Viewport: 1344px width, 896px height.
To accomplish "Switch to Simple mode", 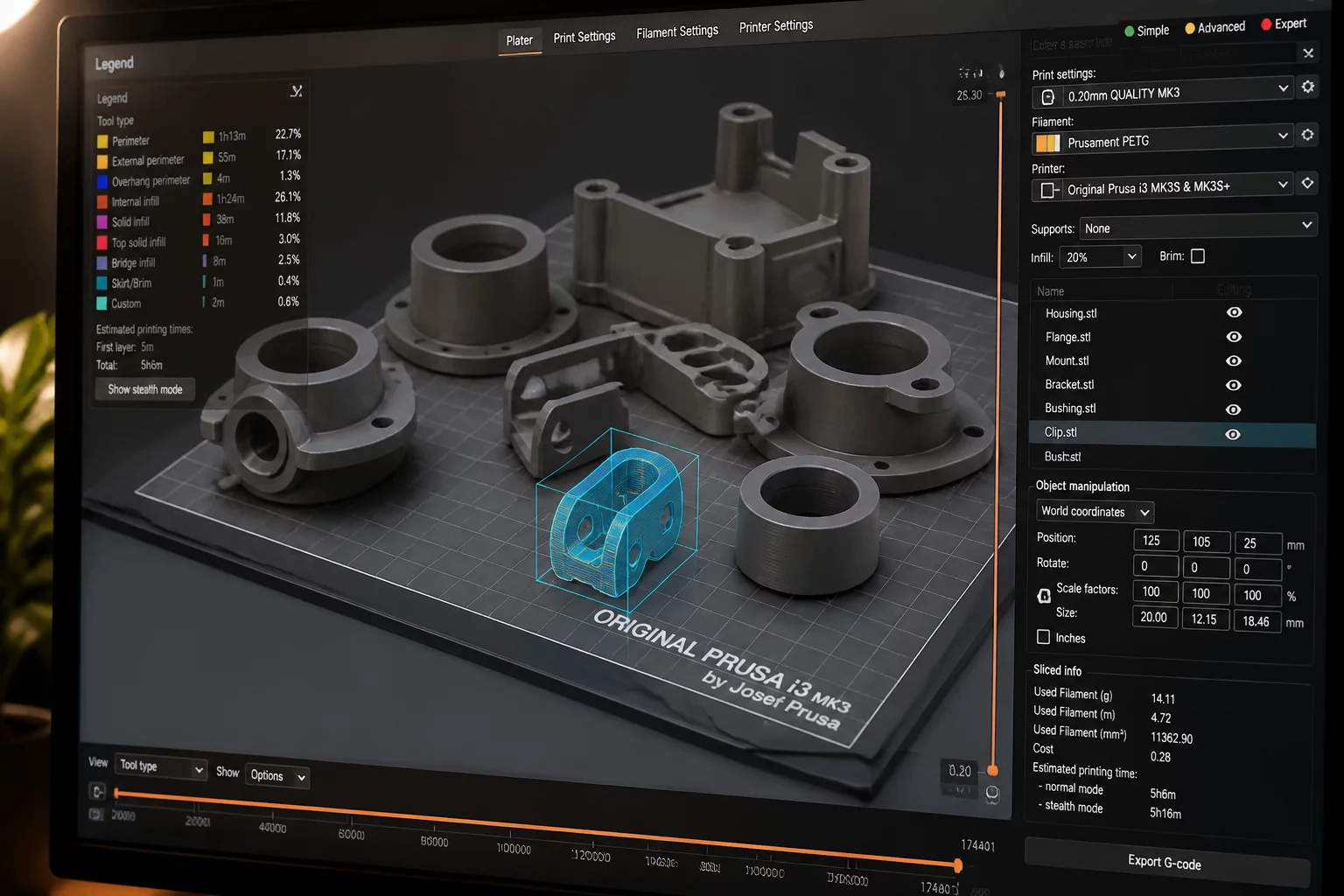I will pyautogui.click(x=1146, y=31).
